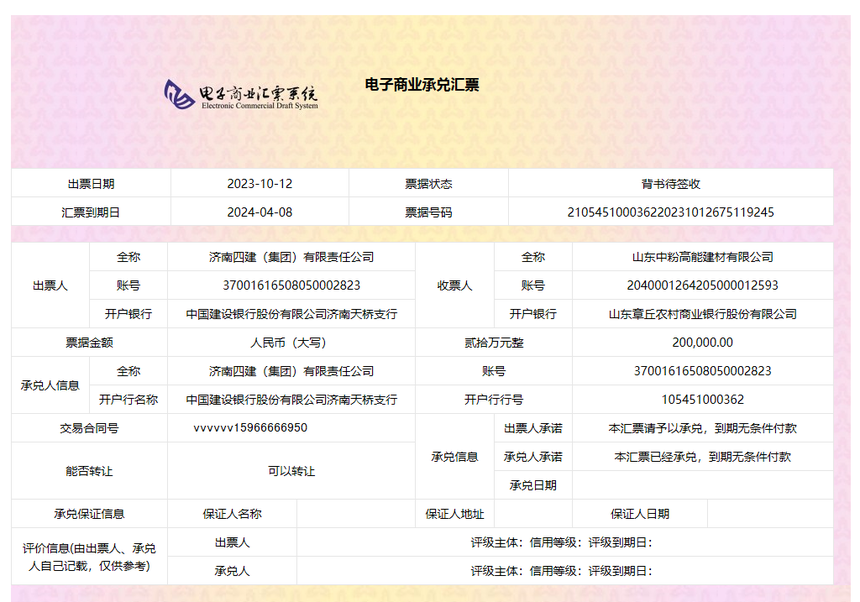Click the 承兑人信息 section header
This screenshot has height=602, width=860.
click(50, 385)
